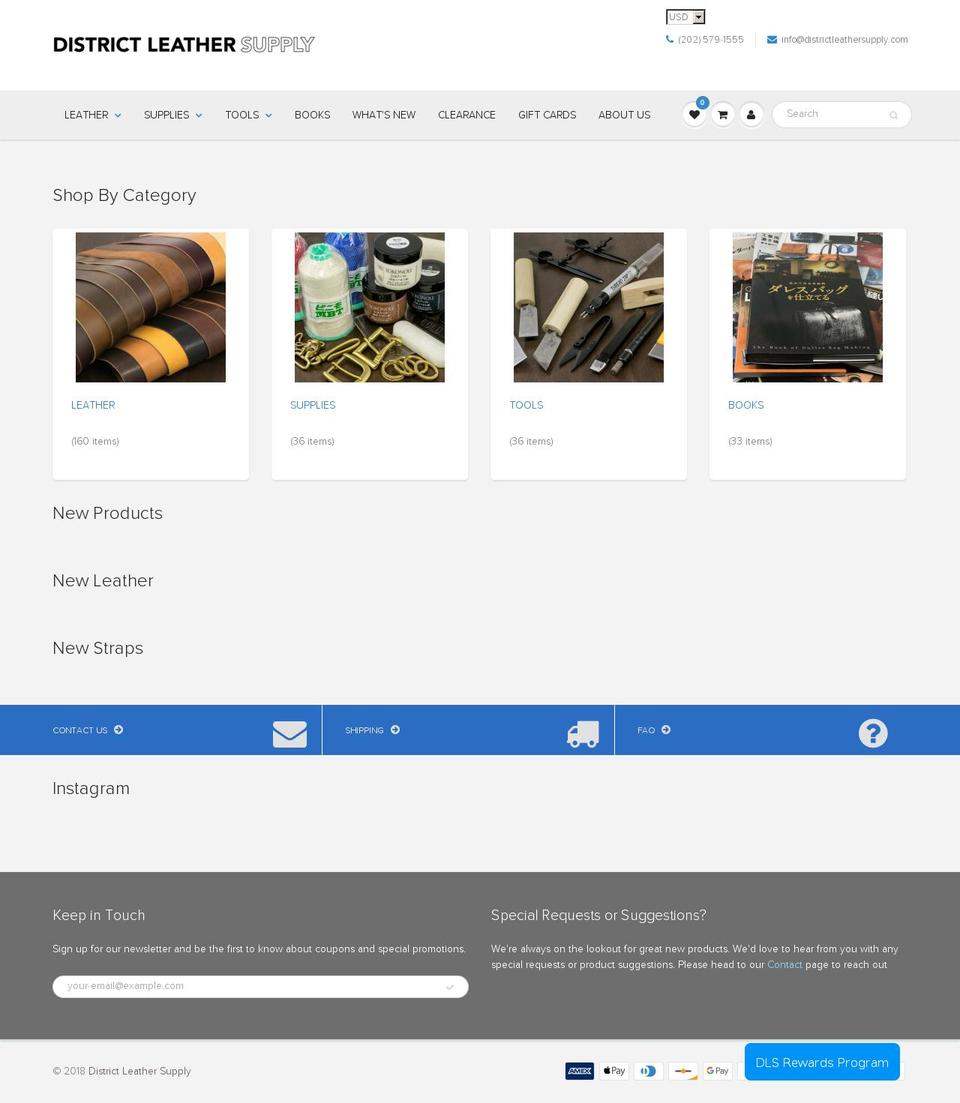Viewport: 960px width, 1103px height.
Task: Click the wishlist count badge
Action: (x=702, y=103)
